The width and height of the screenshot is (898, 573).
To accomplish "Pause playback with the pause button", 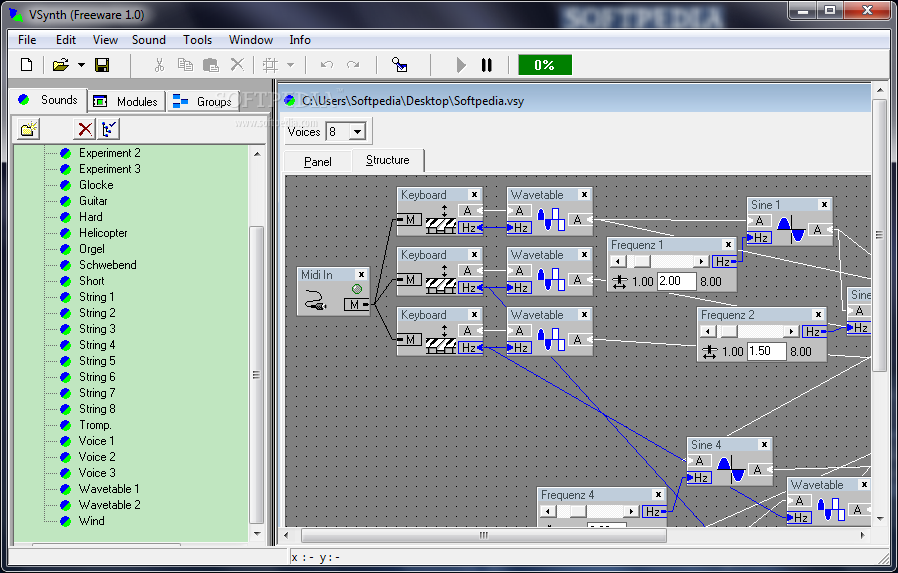I will click(487, 65).
